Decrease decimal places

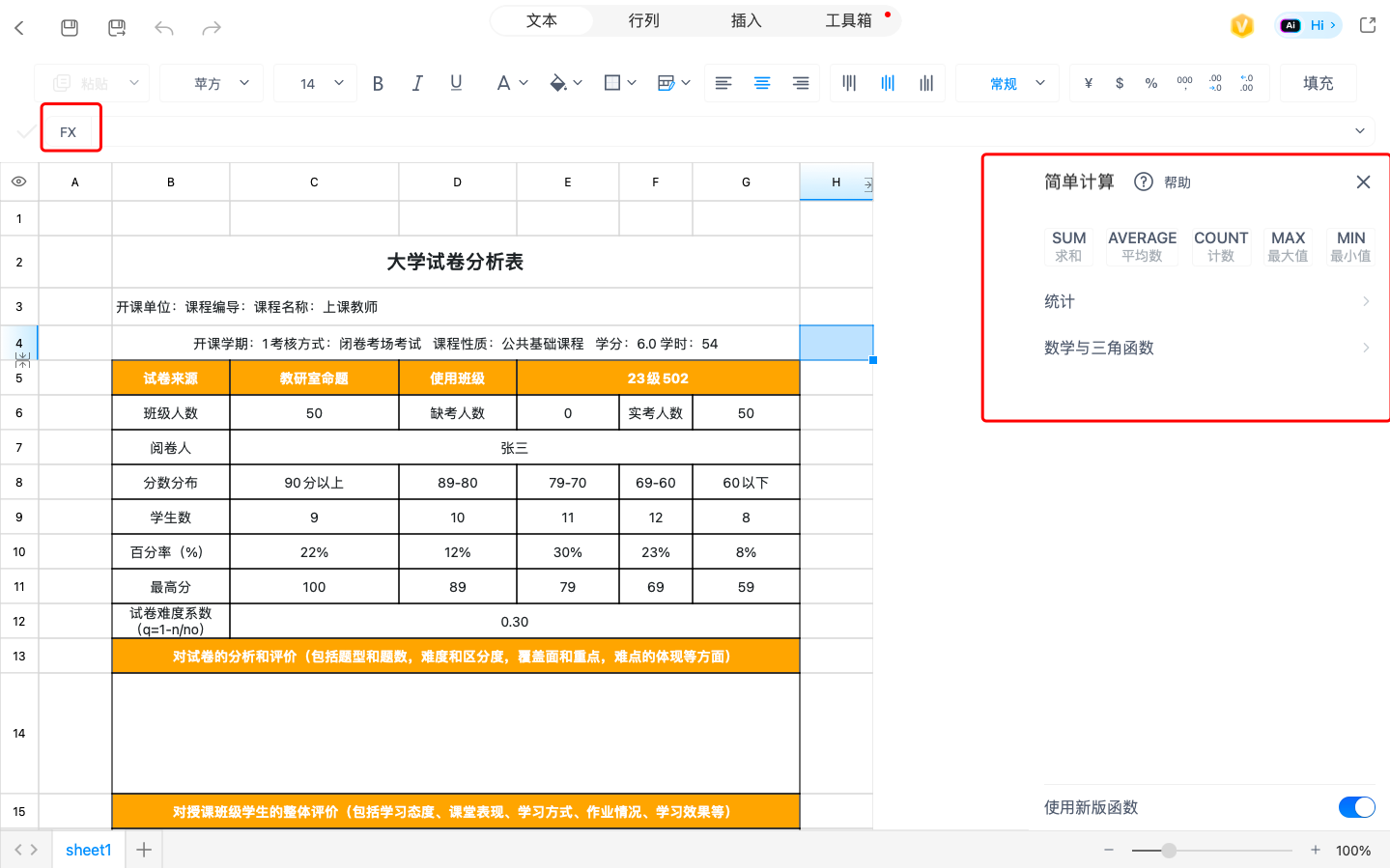point(1247,83)
